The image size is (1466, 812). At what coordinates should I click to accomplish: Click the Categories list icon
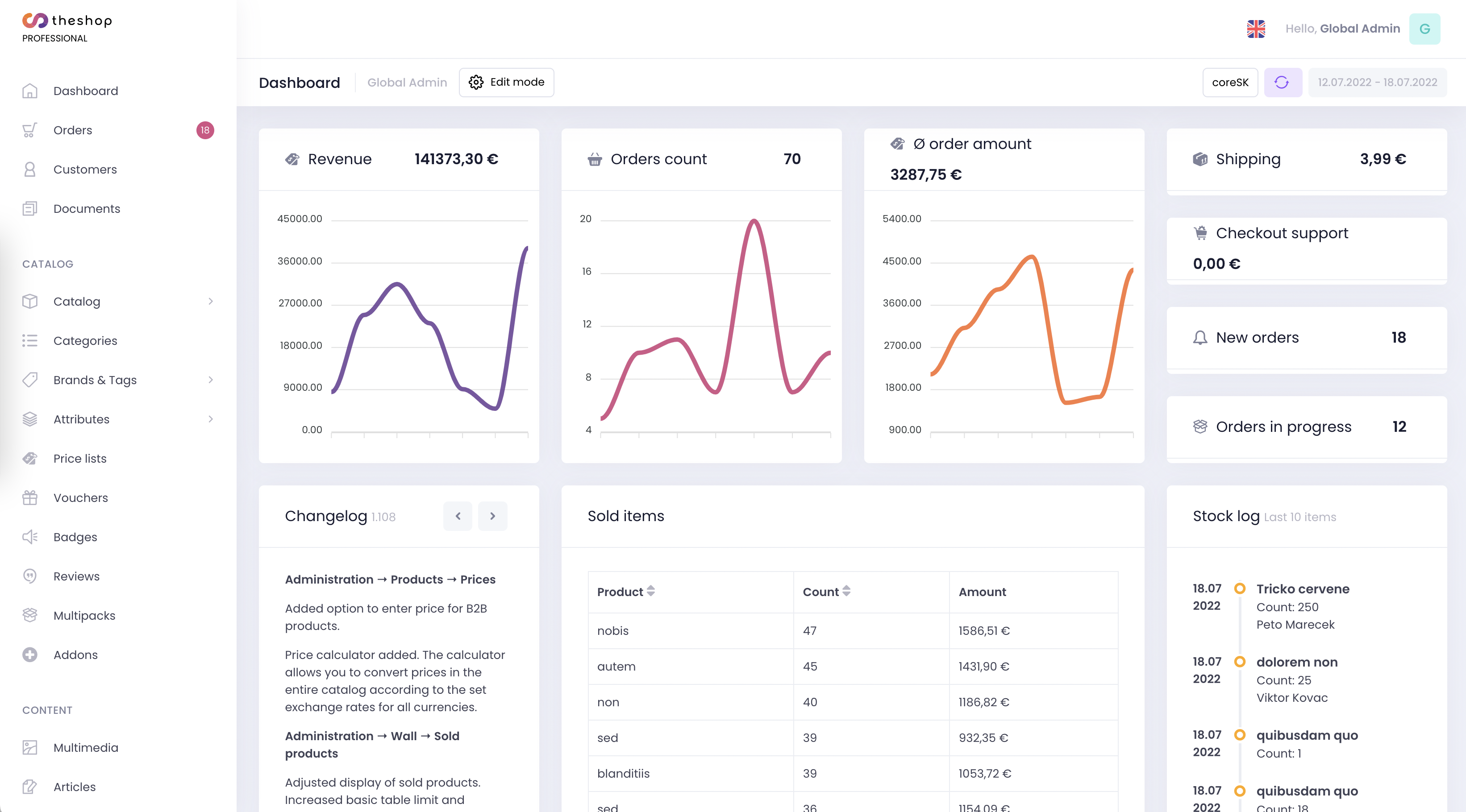29,340
